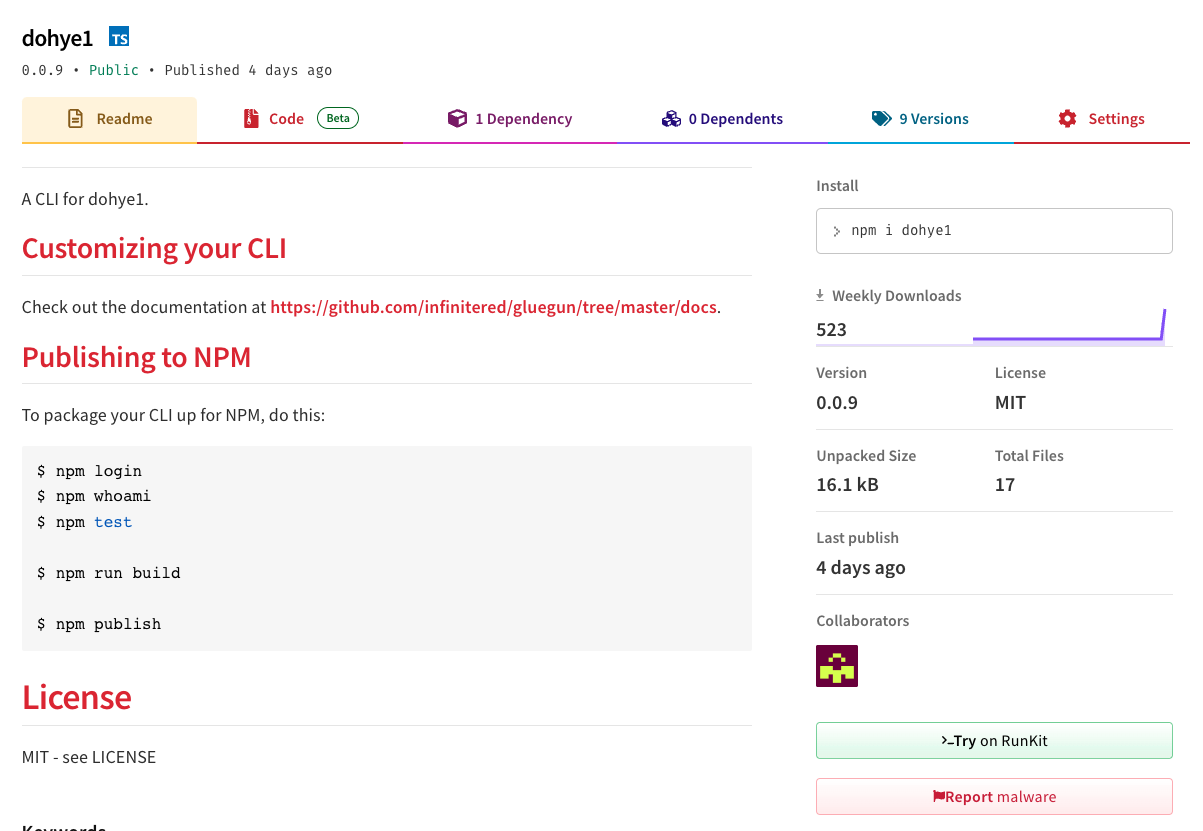Click the Report malware button
The width and height of the screenshot is (1203, 831).
point(994,797)
